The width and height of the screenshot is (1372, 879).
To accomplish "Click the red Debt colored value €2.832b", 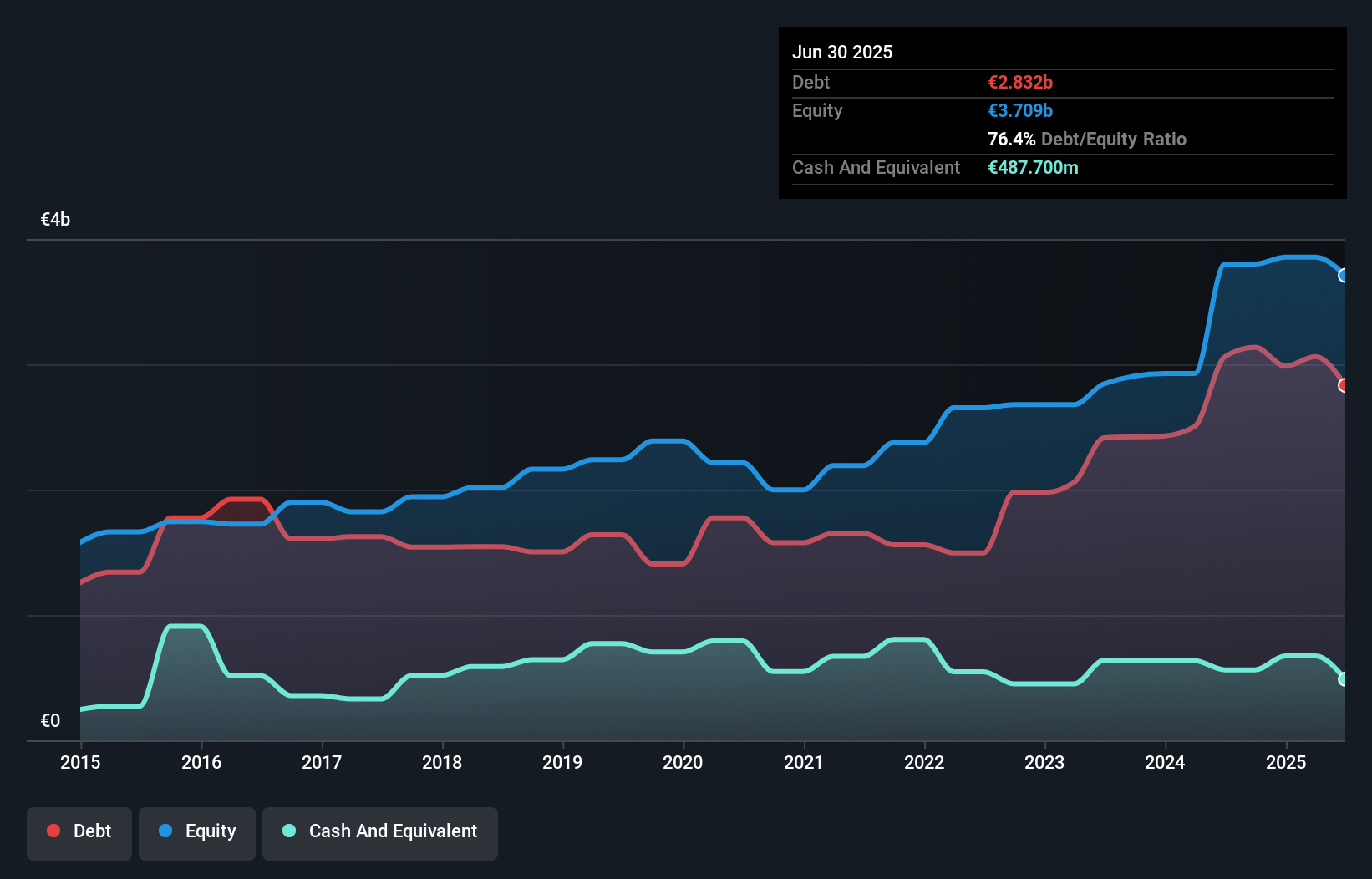I will point(1019,82).
